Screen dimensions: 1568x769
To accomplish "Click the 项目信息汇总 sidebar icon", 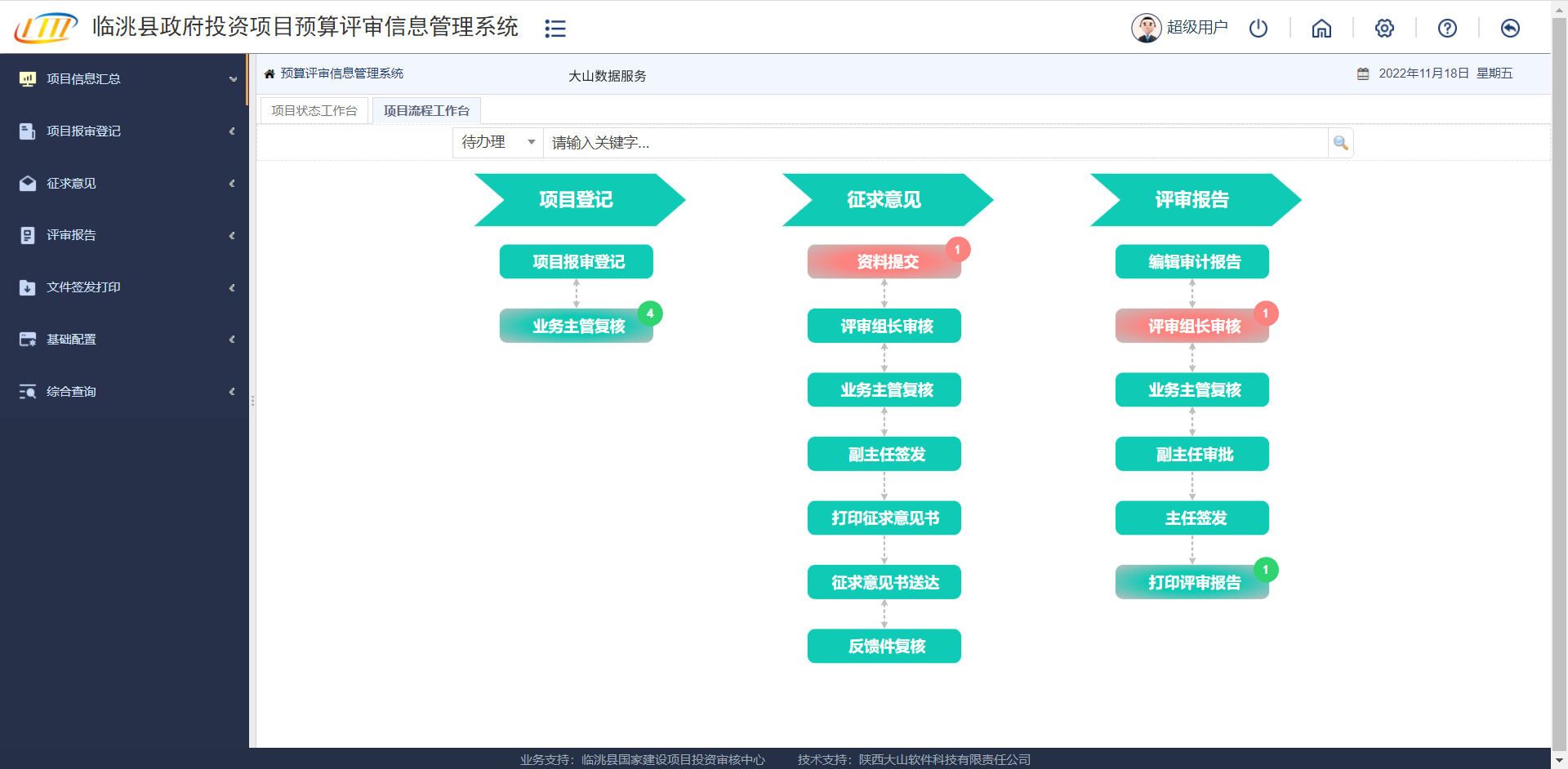I will pyautogui.click(x=28, y=78).
